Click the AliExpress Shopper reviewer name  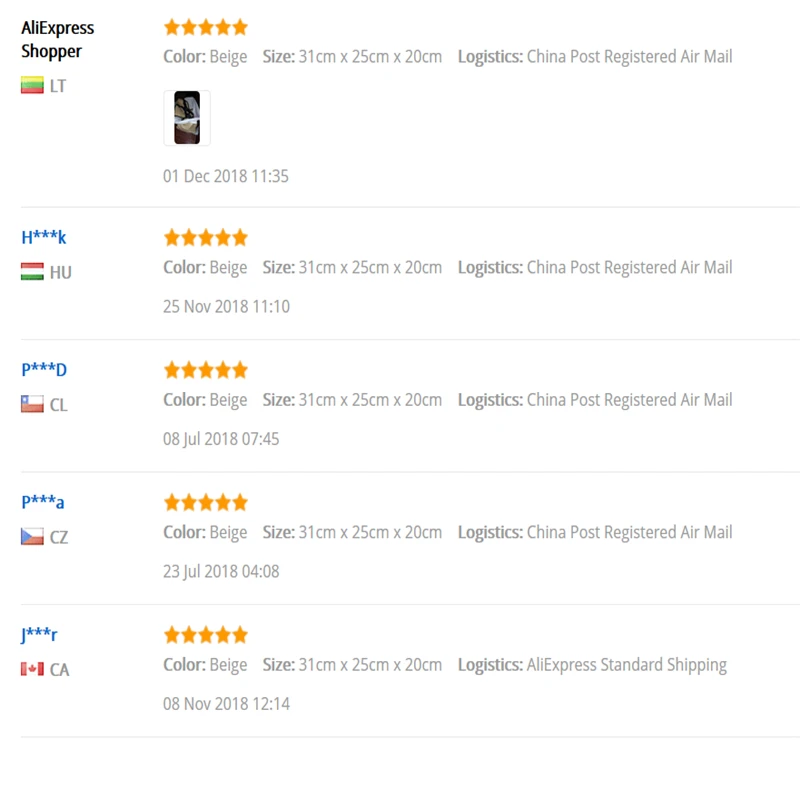pyautogui.click(x=58, y=39)
